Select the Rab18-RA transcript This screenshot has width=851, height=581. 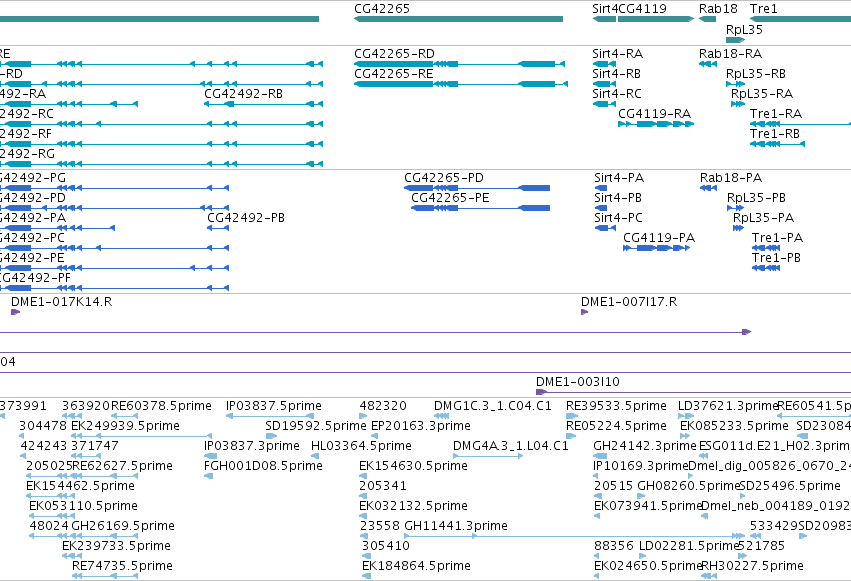[x=708, y=64]
